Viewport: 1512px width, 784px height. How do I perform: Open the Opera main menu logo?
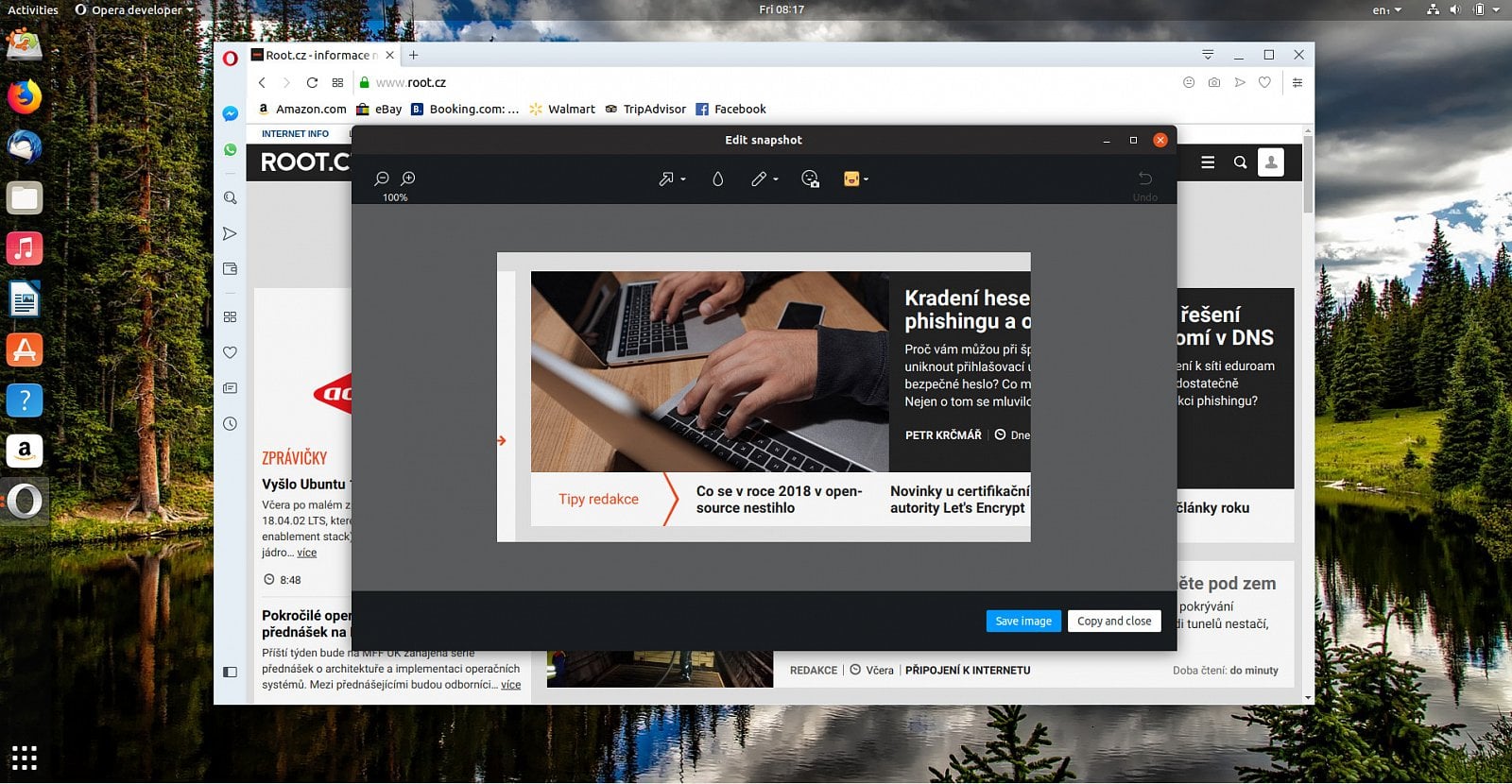pyautogui.click(x=230, y=59)
